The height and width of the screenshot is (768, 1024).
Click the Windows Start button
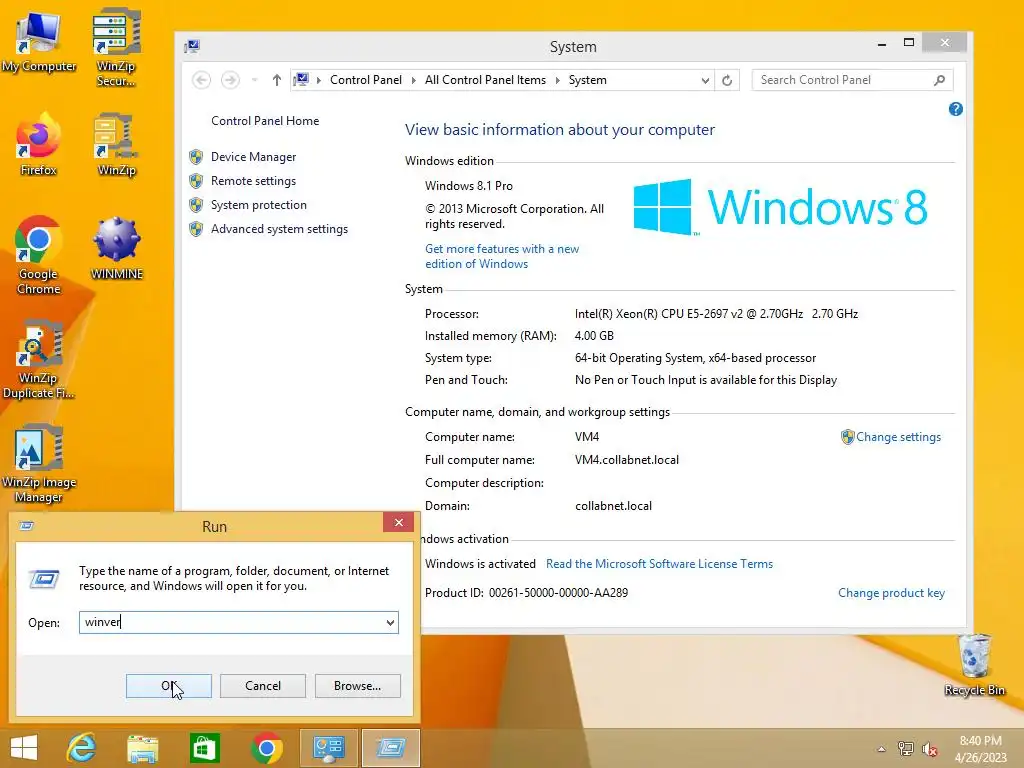[24, 748]
